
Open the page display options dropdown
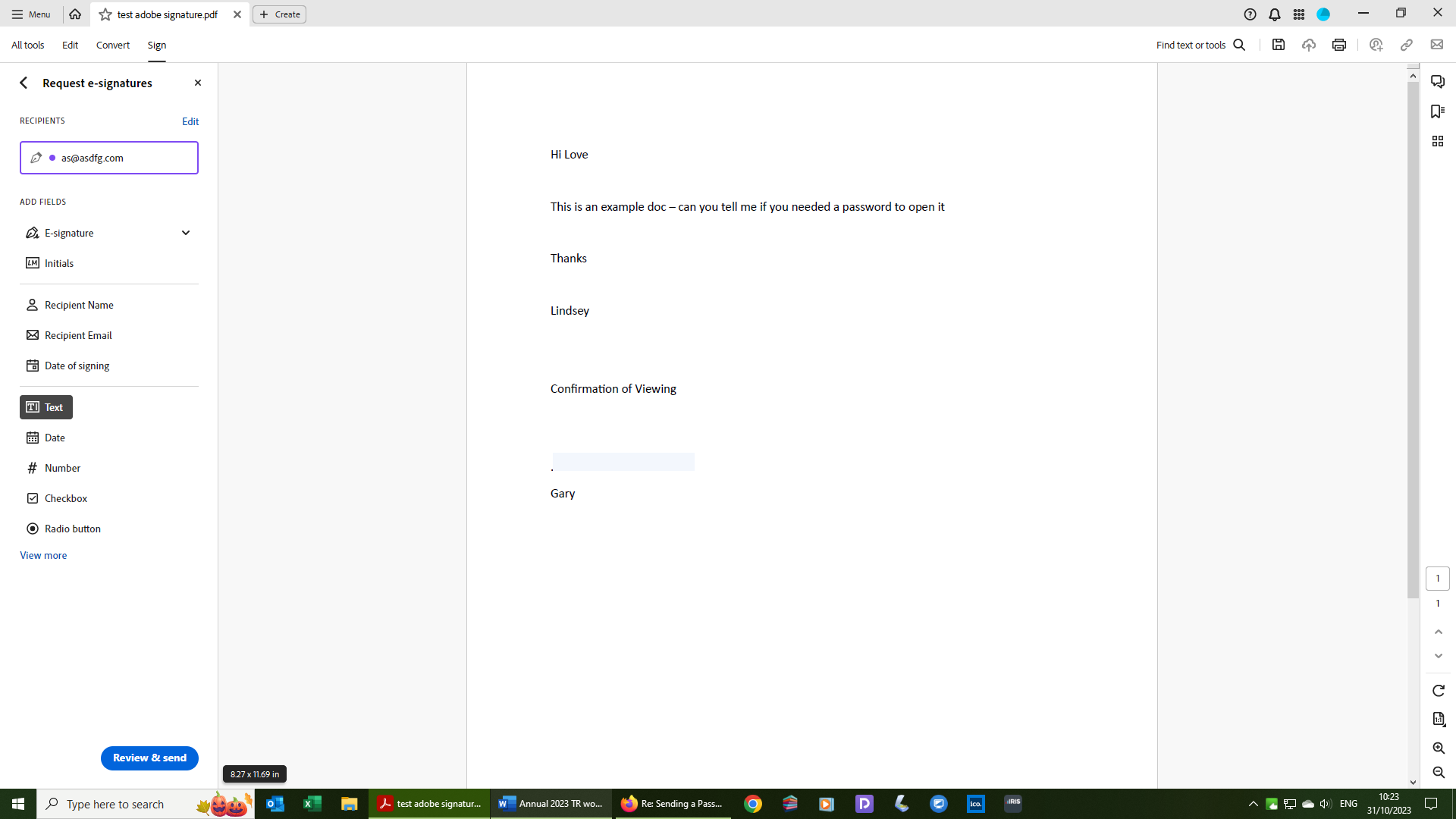click(1438, 719)
